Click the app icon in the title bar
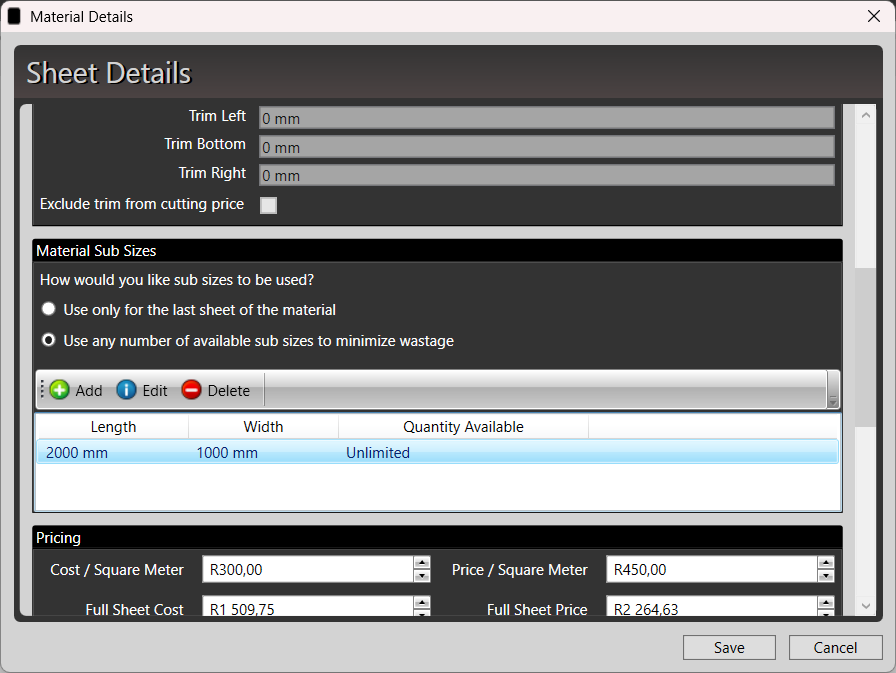Image resolution: width=896 pixels, height=673 pixels. (14, 16)
